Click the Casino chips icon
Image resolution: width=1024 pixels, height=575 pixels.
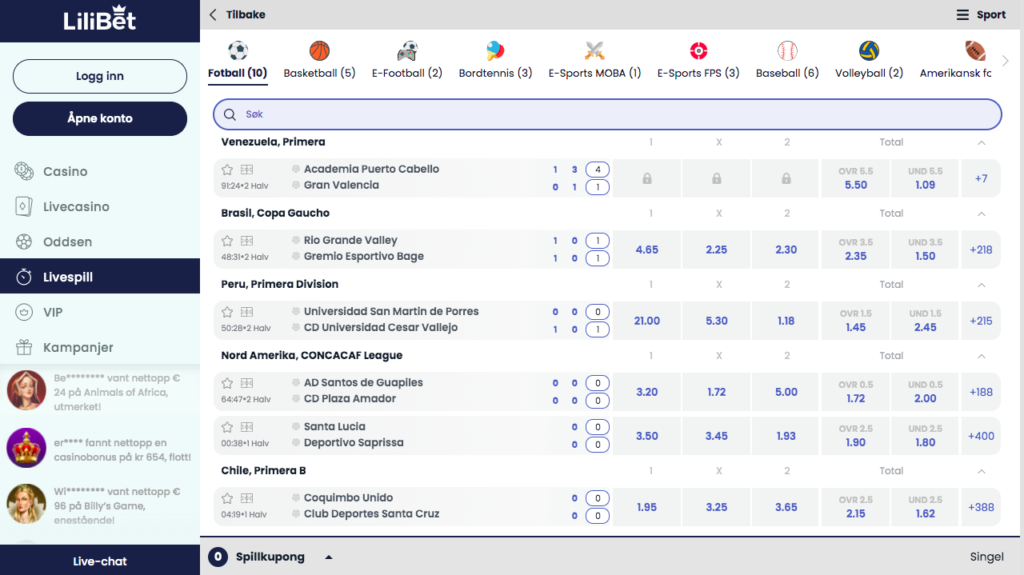pos(24,171)
